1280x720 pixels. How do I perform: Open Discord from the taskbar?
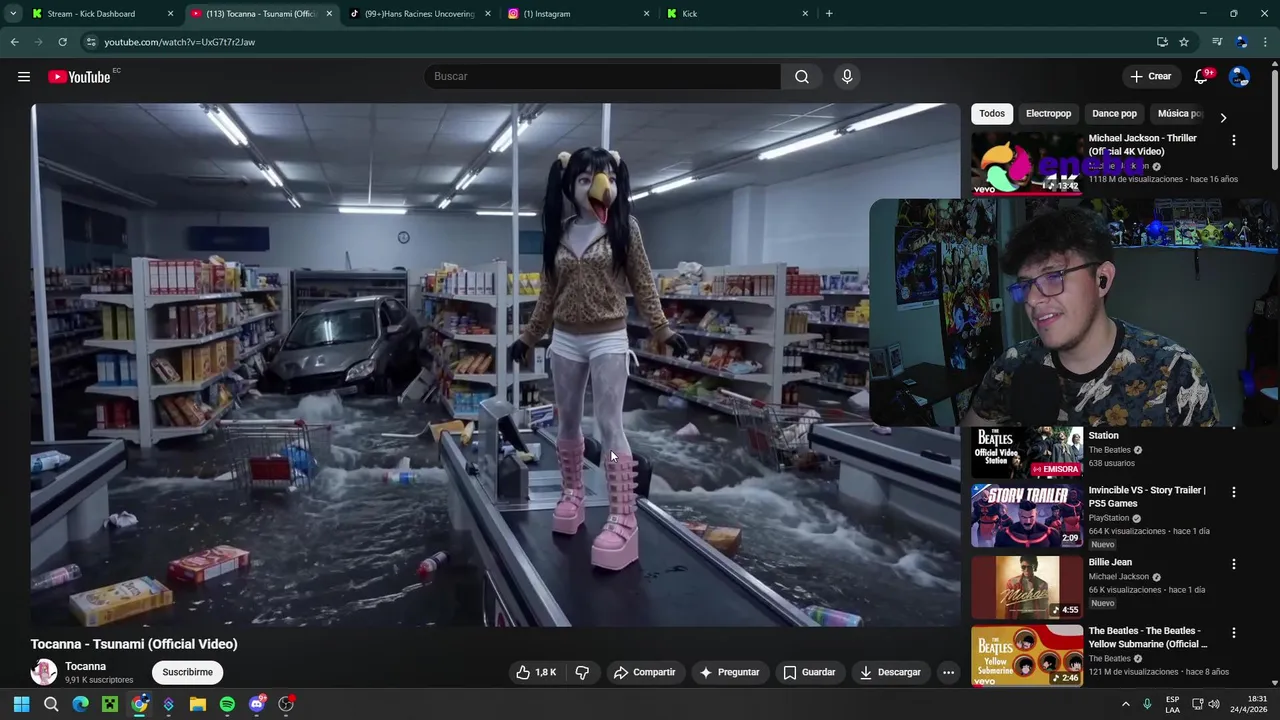[257, 704]
